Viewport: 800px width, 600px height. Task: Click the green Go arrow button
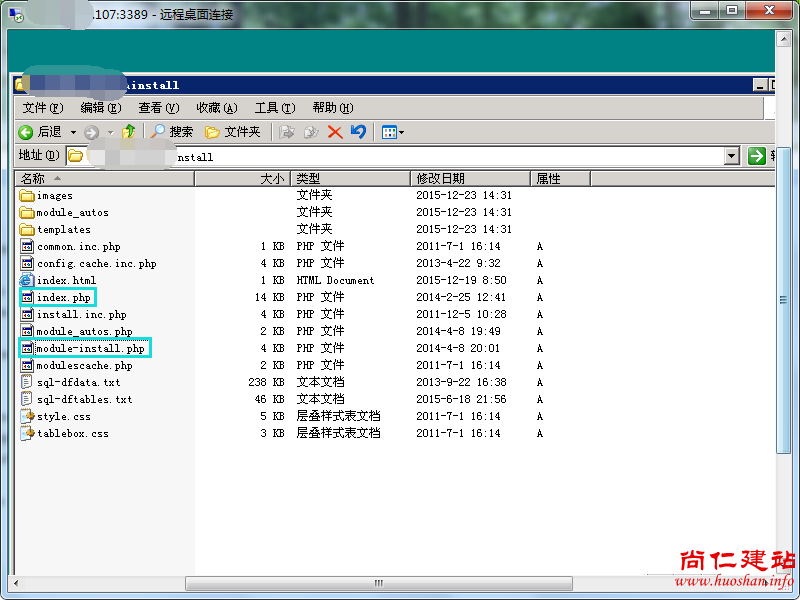point(756,156)
